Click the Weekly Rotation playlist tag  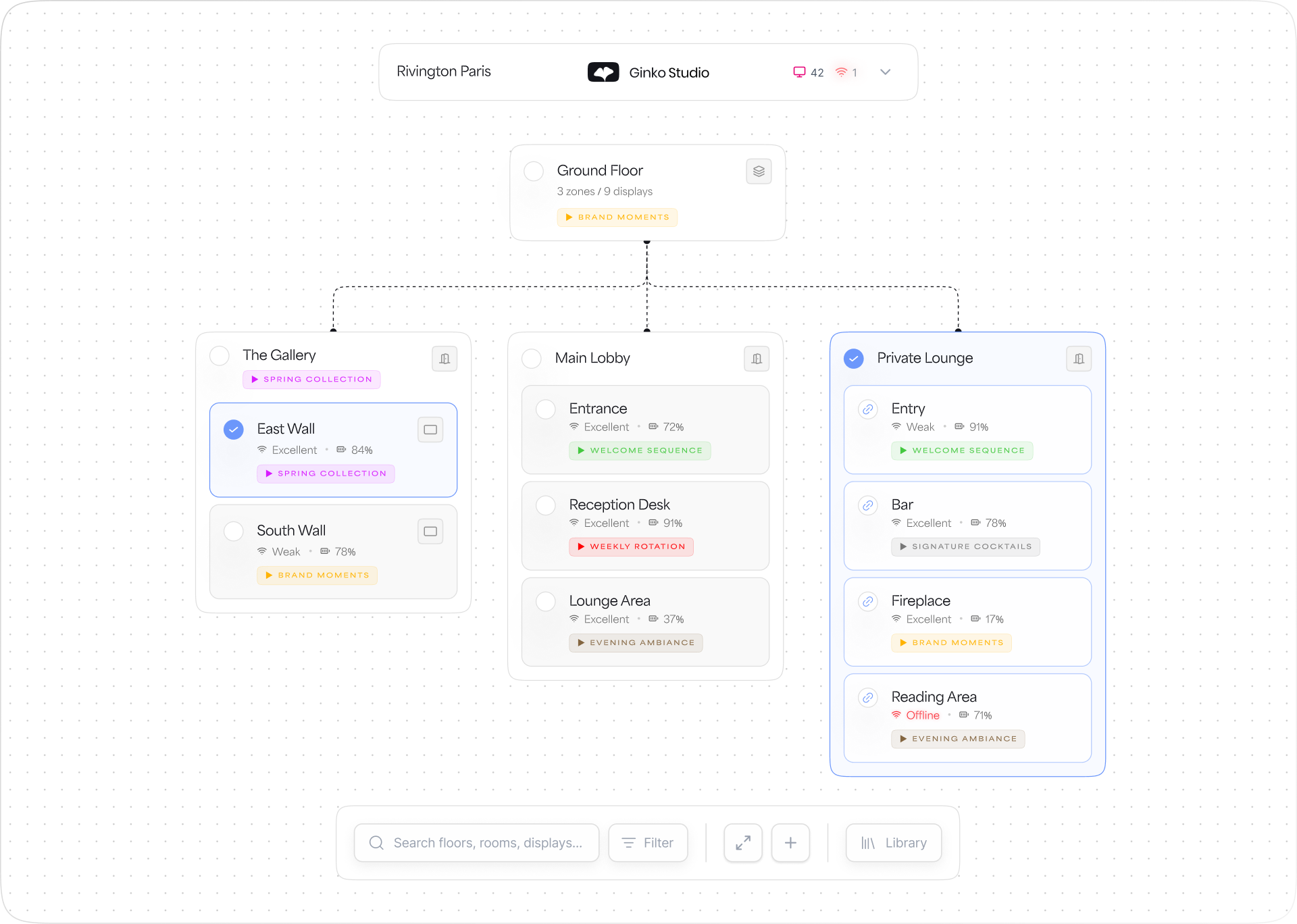[x=631, y=546]
